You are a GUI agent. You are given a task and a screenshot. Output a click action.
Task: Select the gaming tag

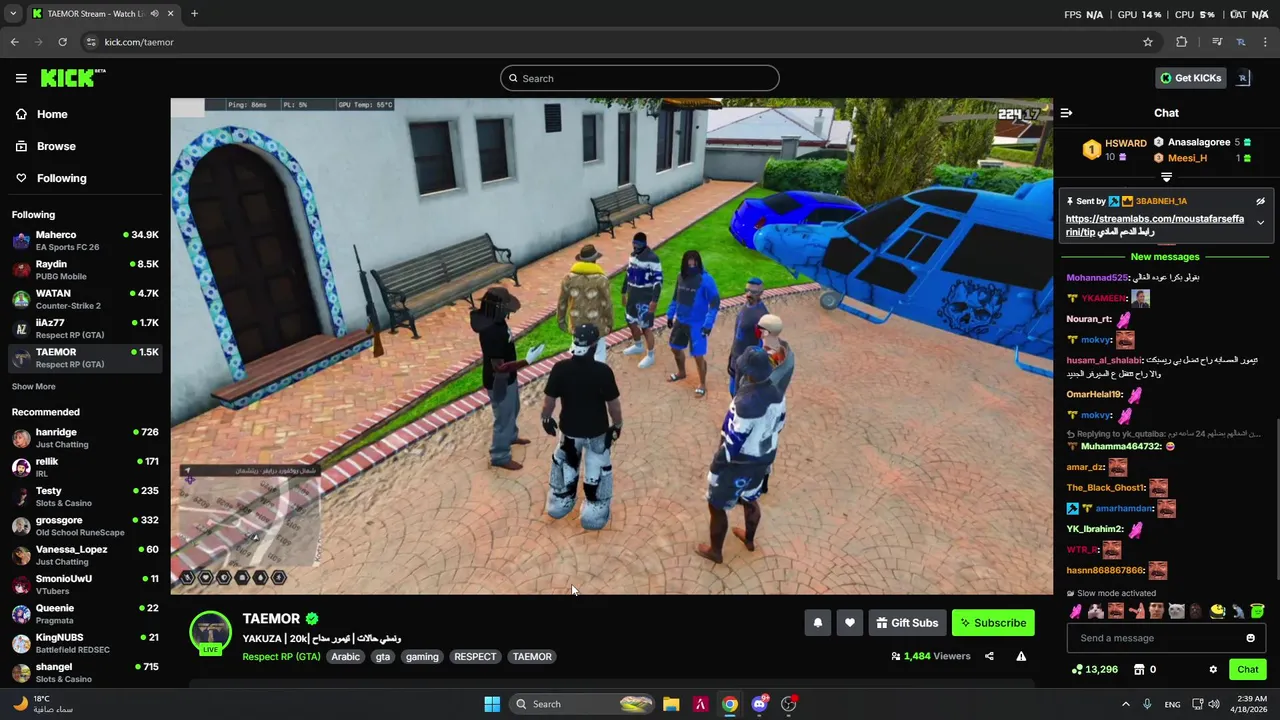[x=422, y=656]
